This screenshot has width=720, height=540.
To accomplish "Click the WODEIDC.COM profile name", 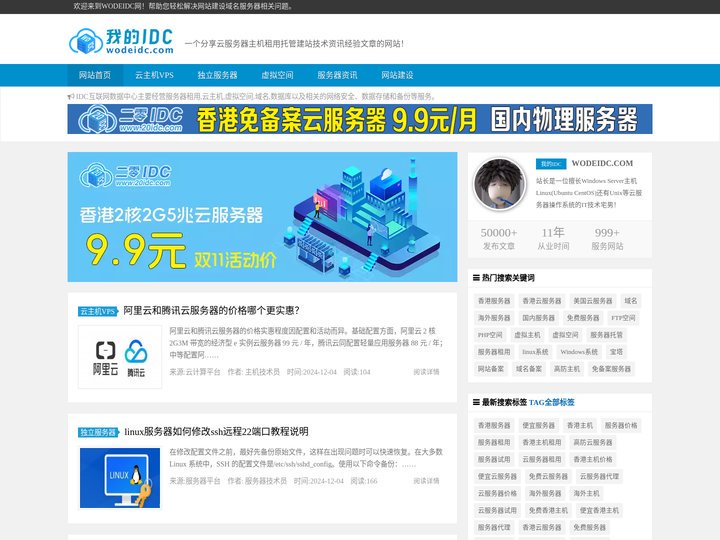I will tap(602, 163).
